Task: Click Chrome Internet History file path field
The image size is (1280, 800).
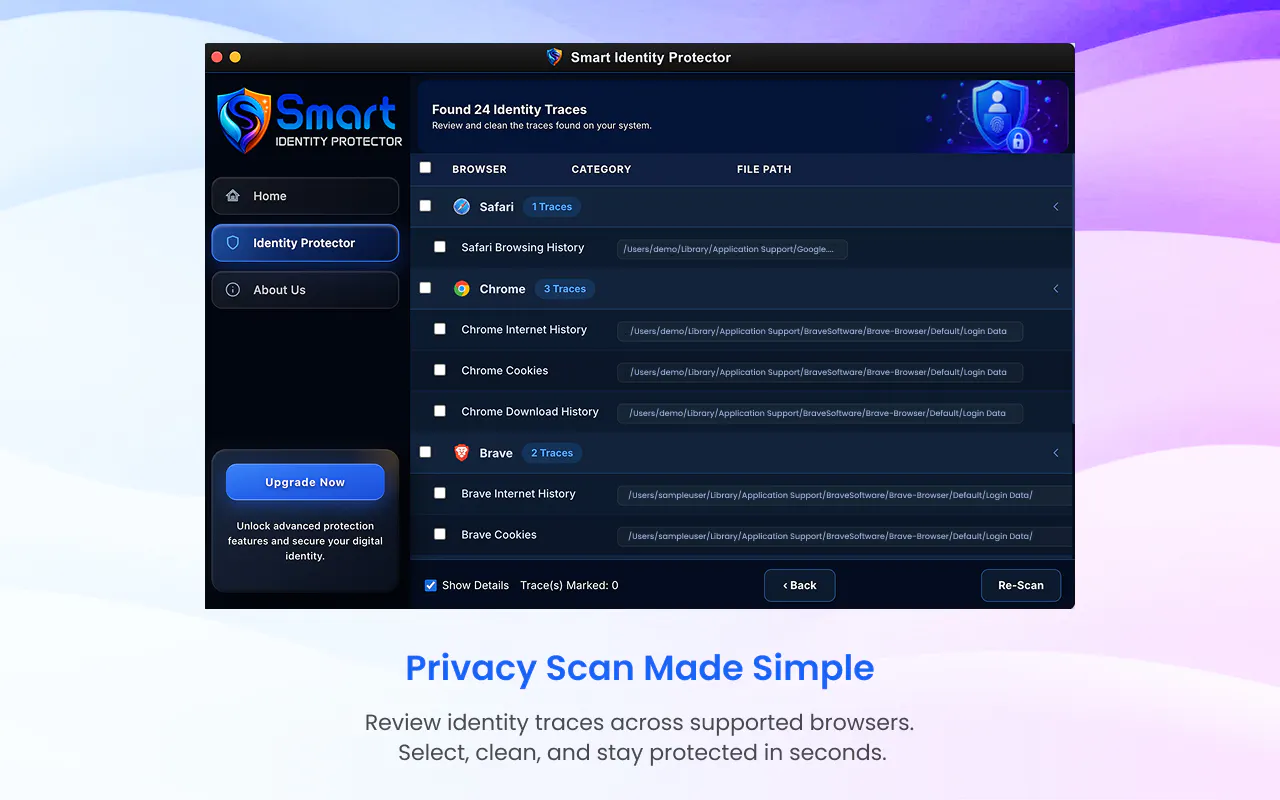Action: point(820,331)
